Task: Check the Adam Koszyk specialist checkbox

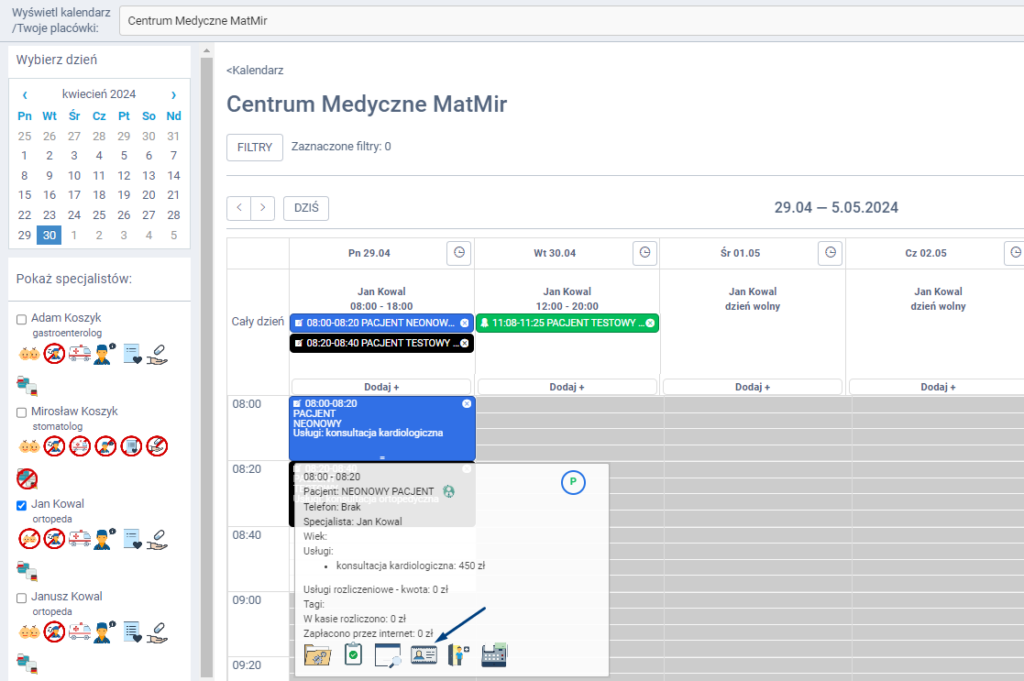Action: click(x=22, y=319)
